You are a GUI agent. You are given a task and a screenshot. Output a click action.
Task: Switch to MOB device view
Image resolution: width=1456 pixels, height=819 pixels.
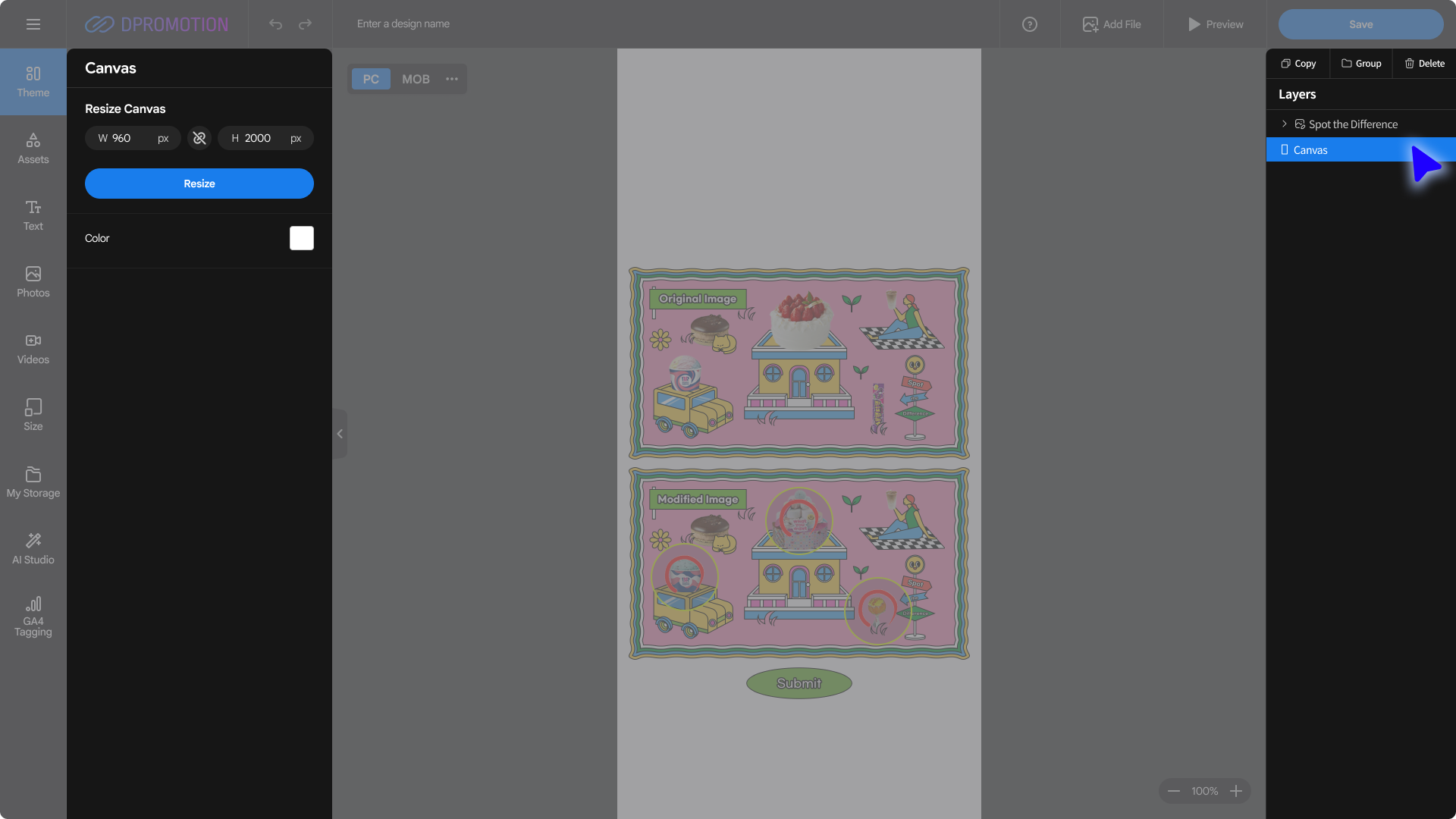point(416,79)
